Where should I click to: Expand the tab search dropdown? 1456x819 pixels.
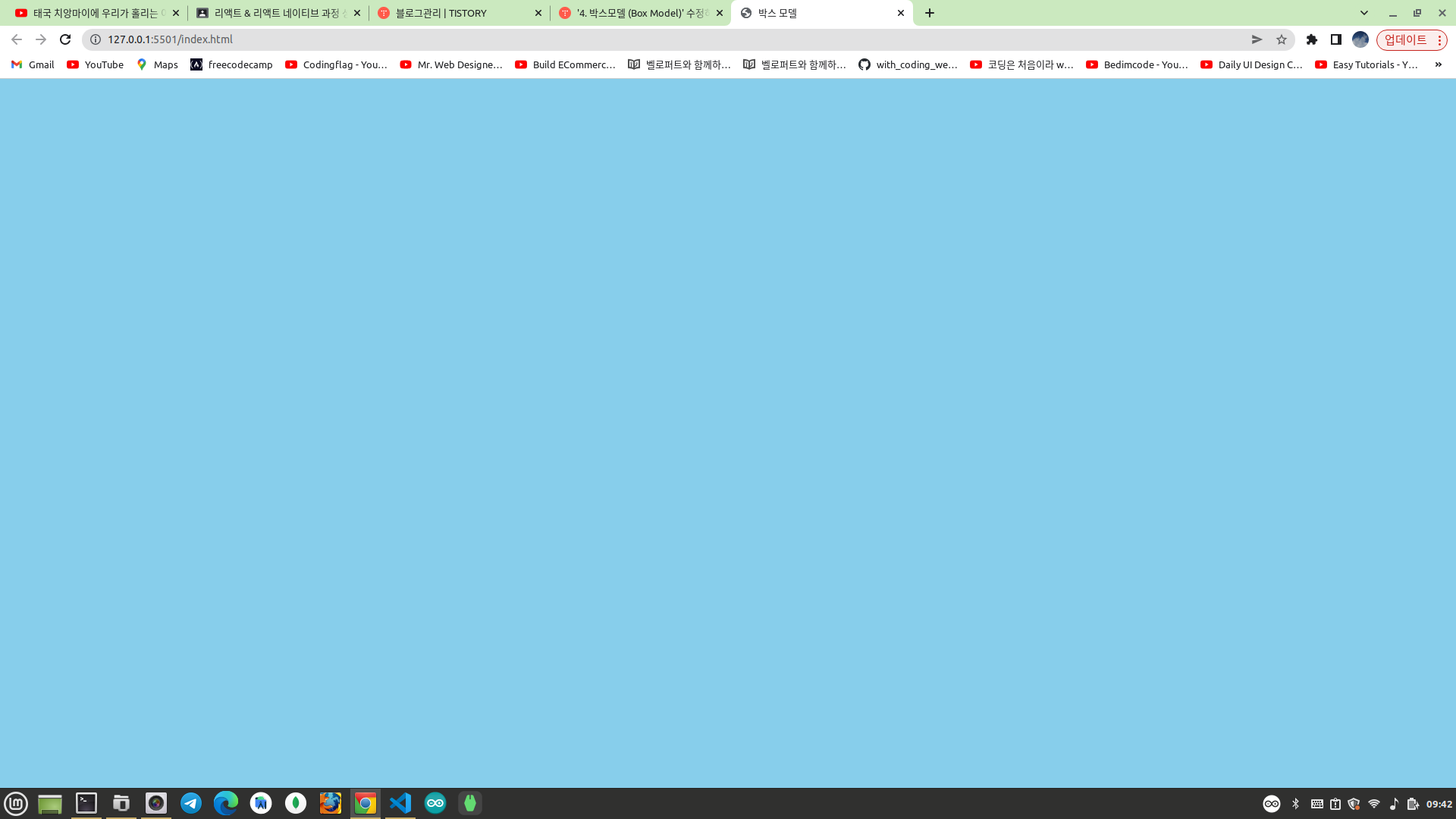click(1364, 13)
